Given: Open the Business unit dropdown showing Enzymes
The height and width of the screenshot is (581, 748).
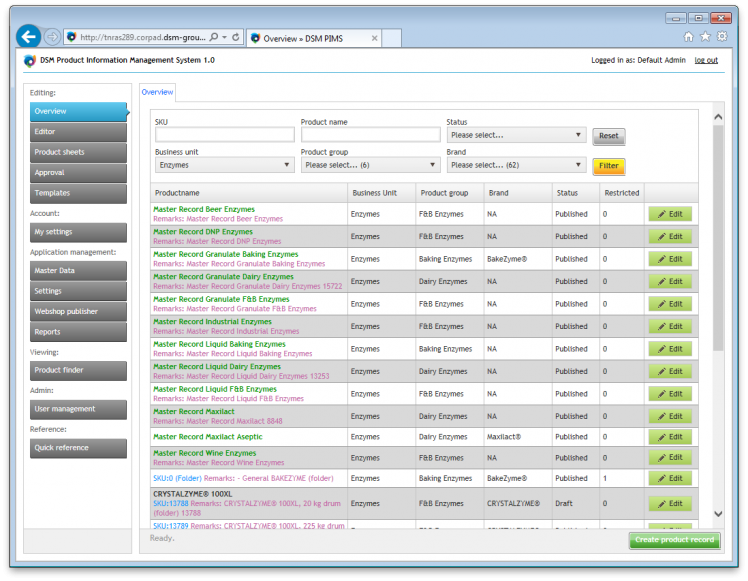Looking at the screenshot, I should click(225, 165).
